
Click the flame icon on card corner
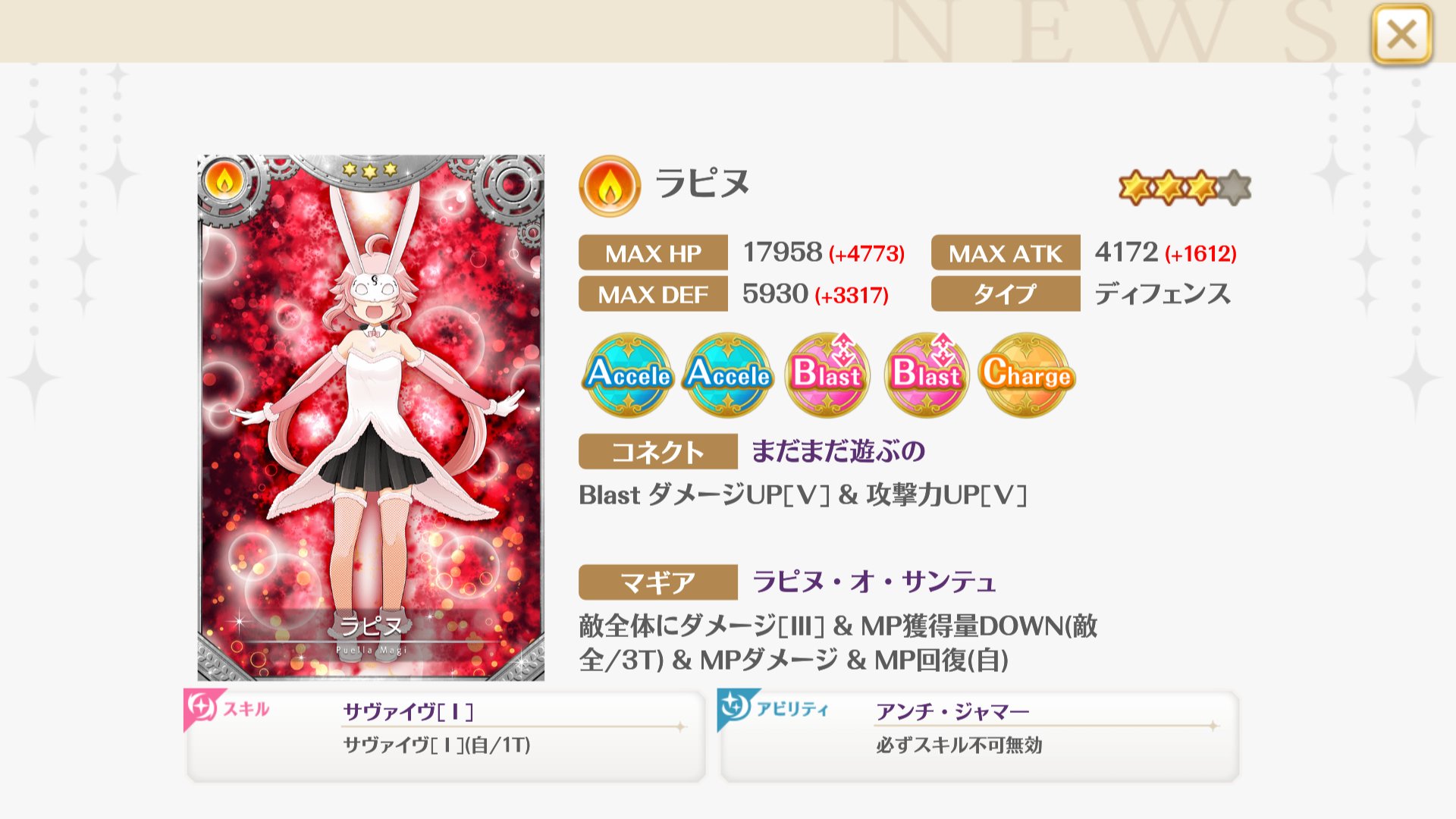point(224,182)
